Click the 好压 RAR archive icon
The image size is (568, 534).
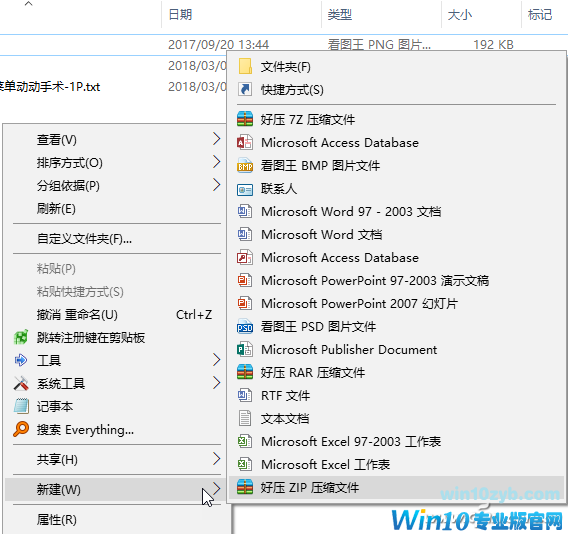245,372
